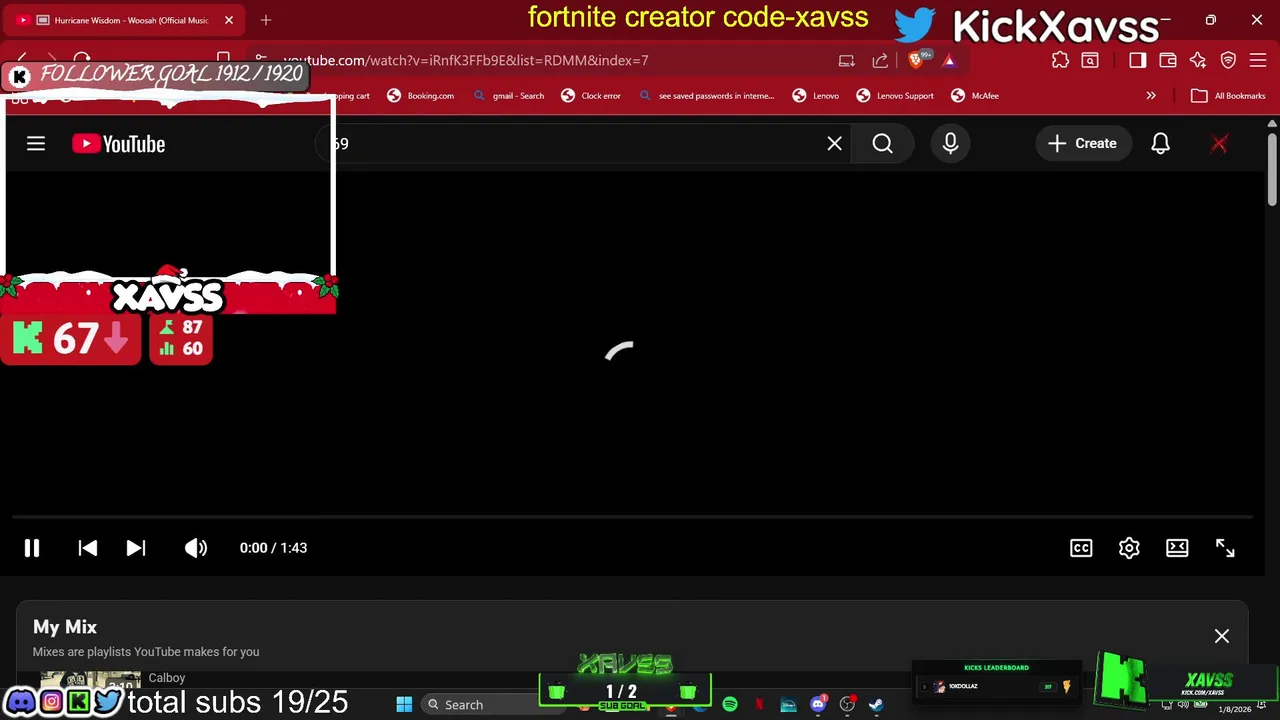Open the Lenovo Support bookmark
Image resolution: width=1280 pixels, height=720 pixels.
pos(894,96)
